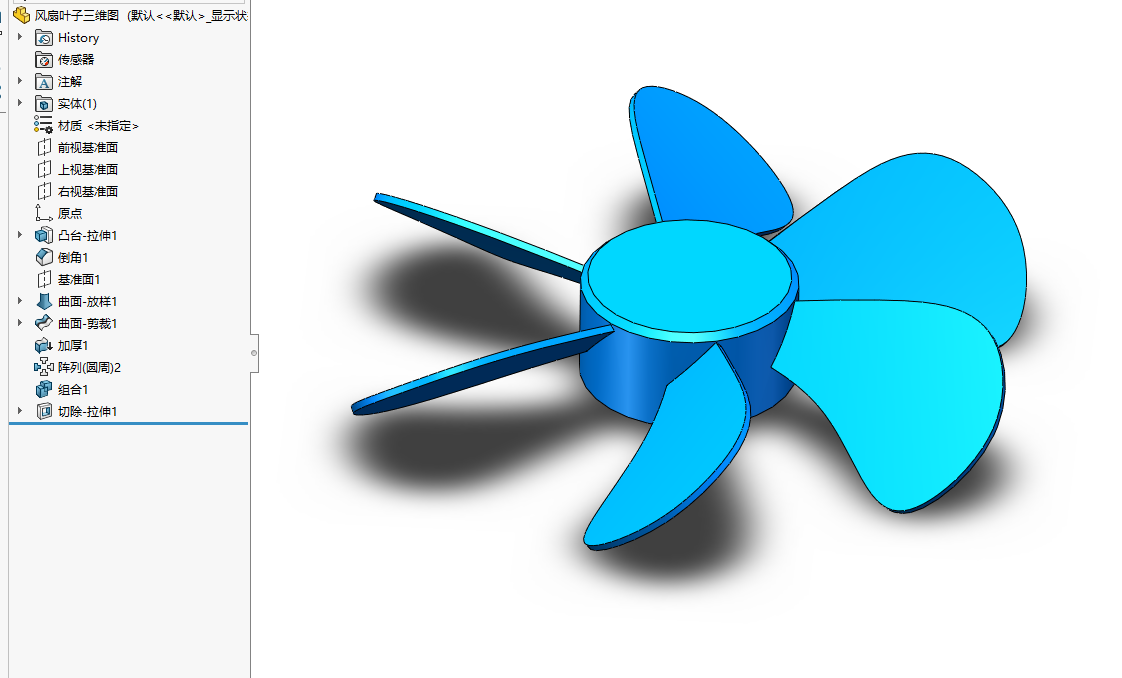
Task: Click the 材质 material icon
Action: [x=44, y=126]
